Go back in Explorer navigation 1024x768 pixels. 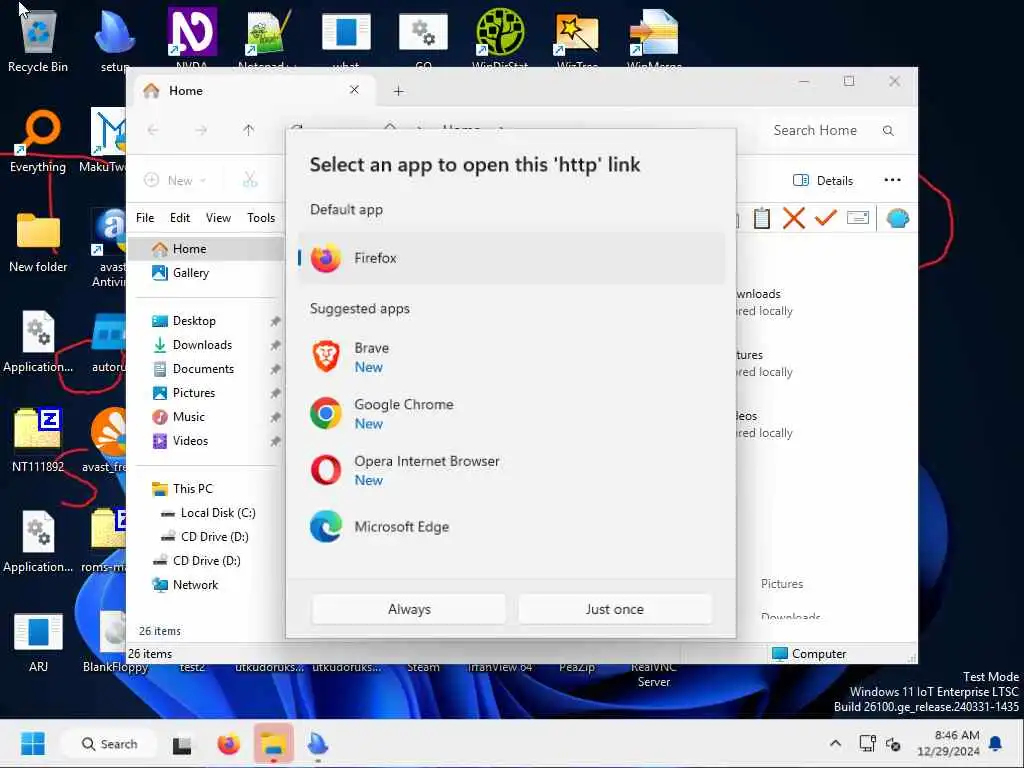tap(153, 130)
